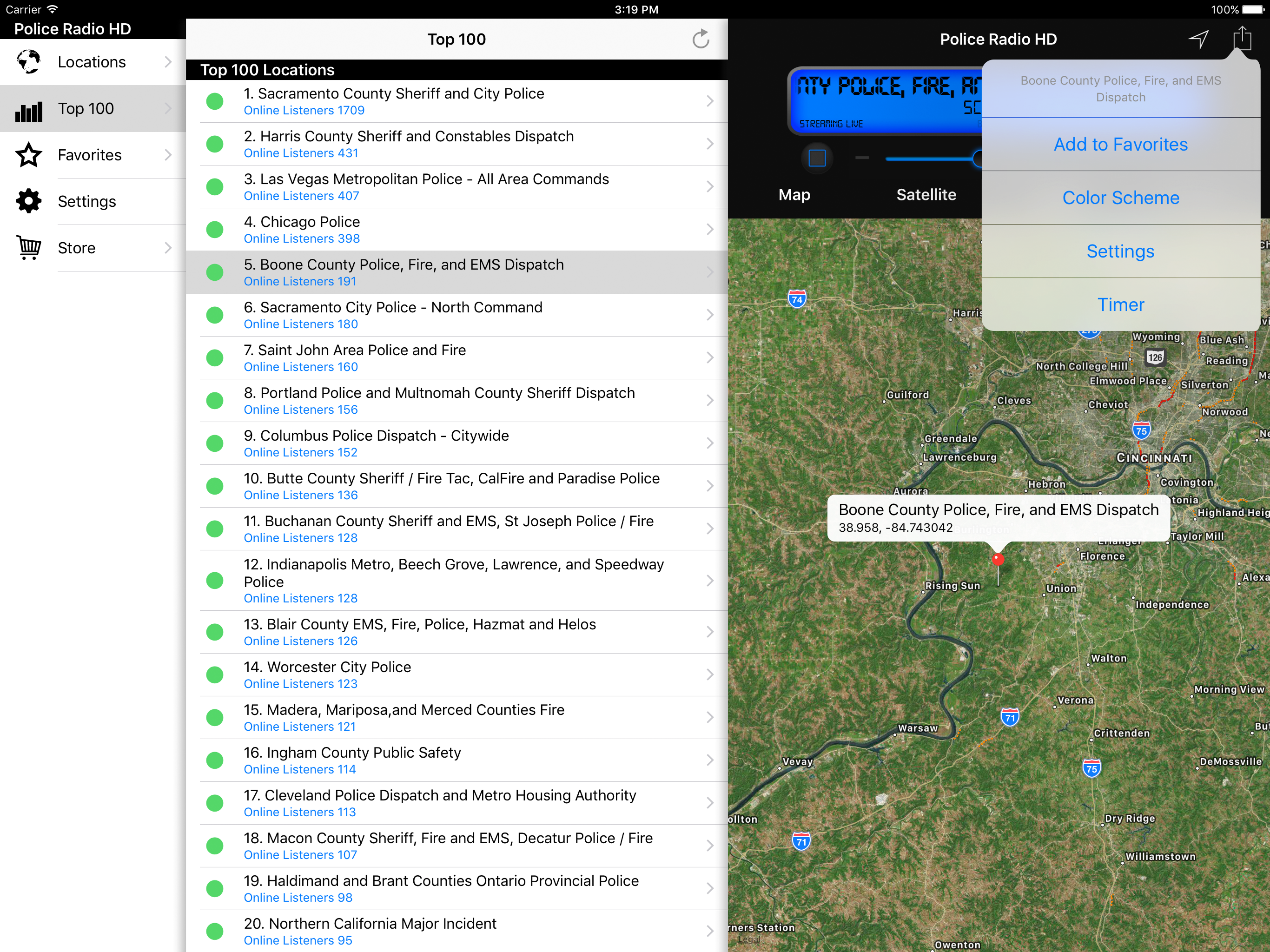Open Chicago Police row chevron
This screenshot has height=952, width=1270.
click(x=710, y=230)
